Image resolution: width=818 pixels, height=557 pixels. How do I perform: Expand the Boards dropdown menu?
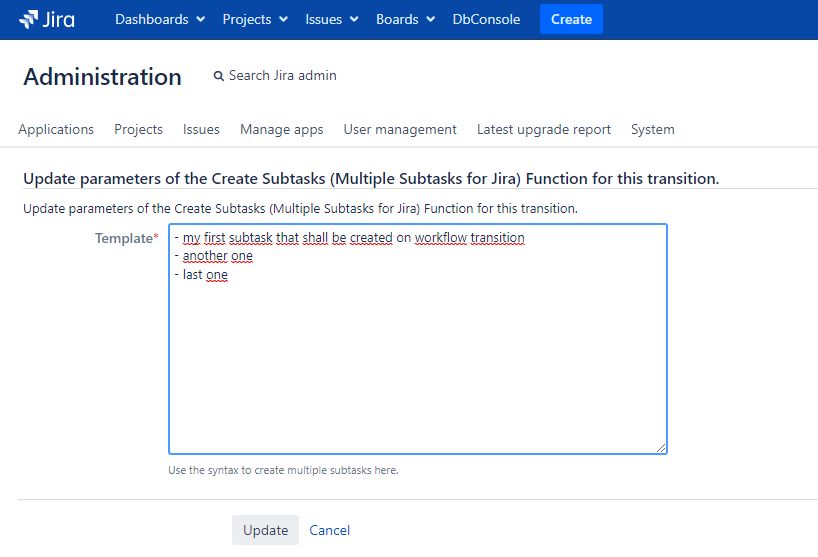point(405,19)
